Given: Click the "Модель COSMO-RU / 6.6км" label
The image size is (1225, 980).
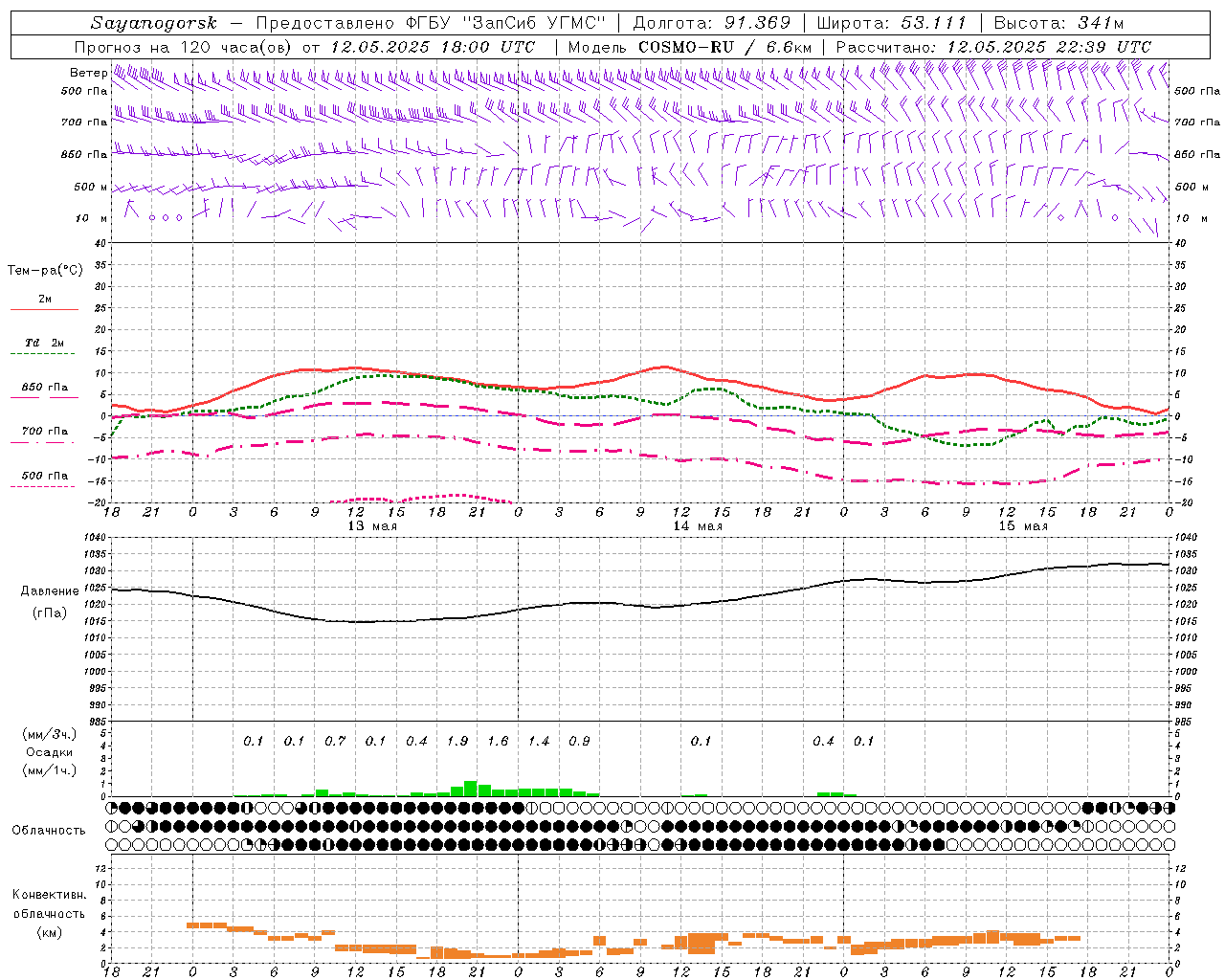Looking at the screenshot, I should [x=690, y=47].
